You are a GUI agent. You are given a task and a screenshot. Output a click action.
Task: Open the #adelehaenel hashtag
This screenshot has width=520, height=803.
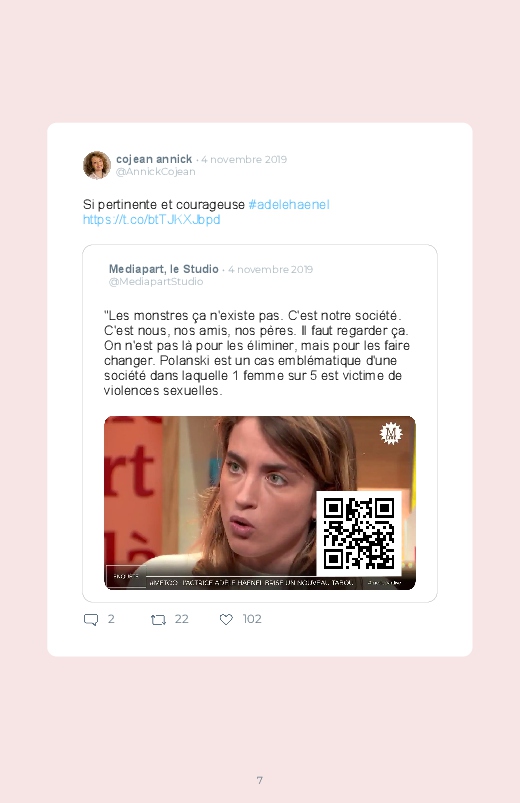(289, 204)
